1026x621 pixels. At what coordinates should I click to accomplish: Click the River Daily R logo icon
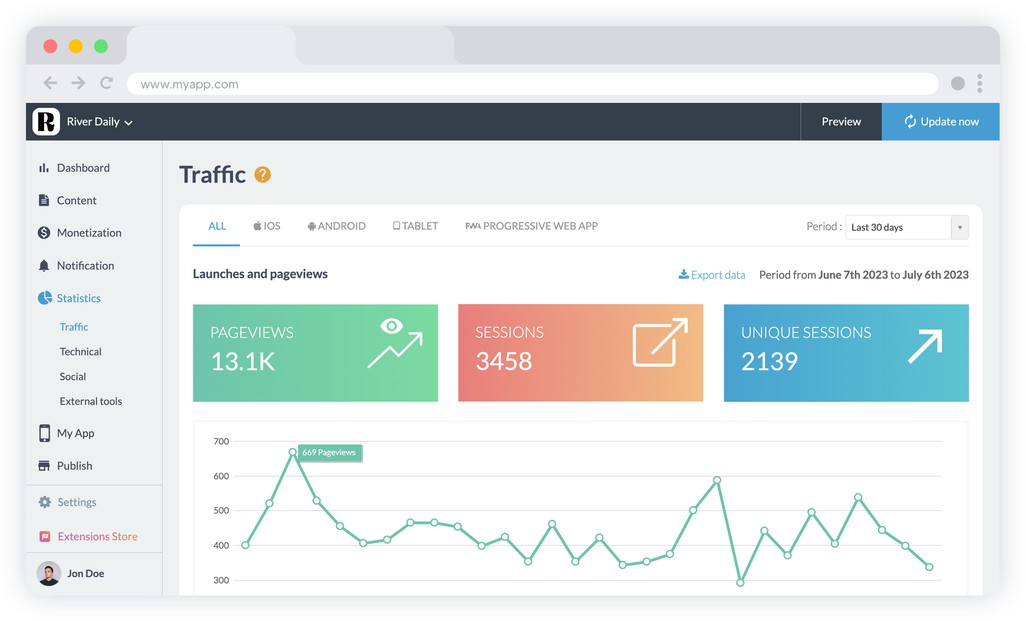coord(46,122)
